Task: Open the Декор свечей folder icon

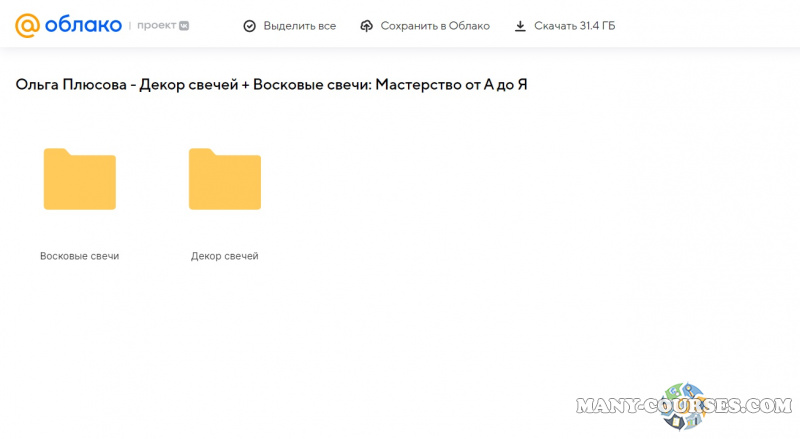Action: click(225, 180)
